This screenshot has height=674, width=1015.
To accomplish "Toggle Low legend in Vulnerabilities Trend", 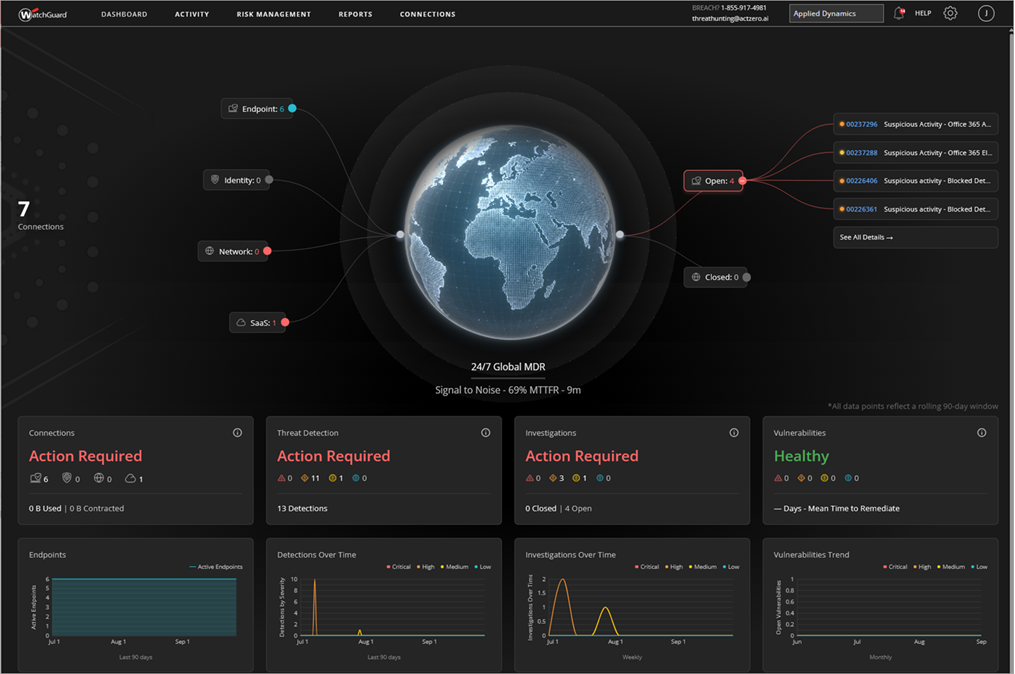I will (979, 567).
